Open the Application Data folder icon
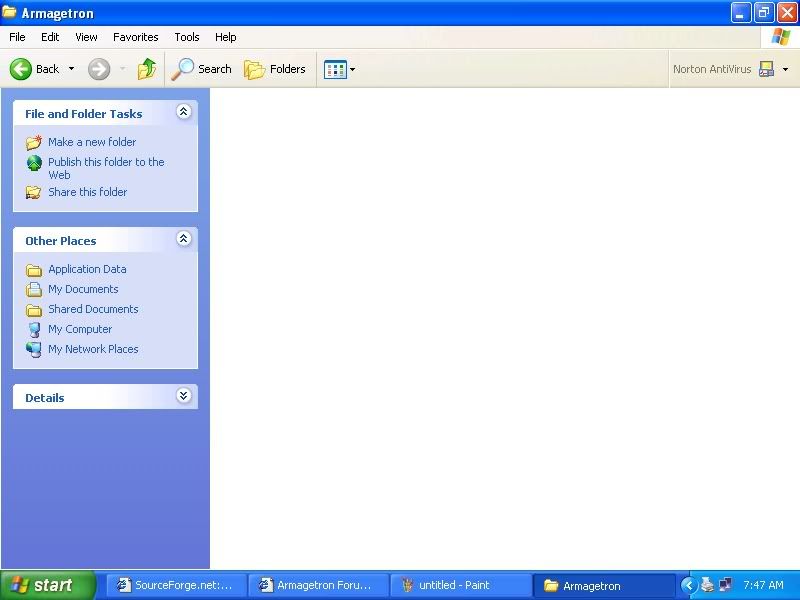The width and height of the screenshot is (800, 600). tap(34, 270)
